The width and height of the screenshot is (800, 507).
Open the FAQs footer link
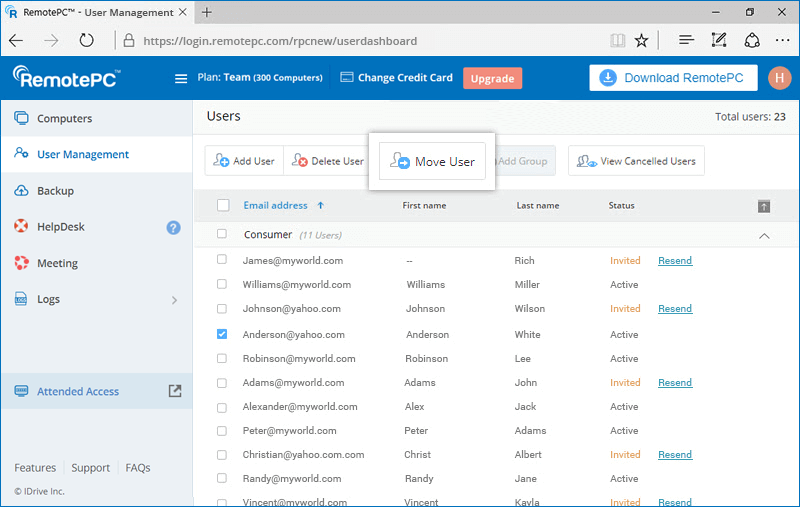[x=138, y=468]
